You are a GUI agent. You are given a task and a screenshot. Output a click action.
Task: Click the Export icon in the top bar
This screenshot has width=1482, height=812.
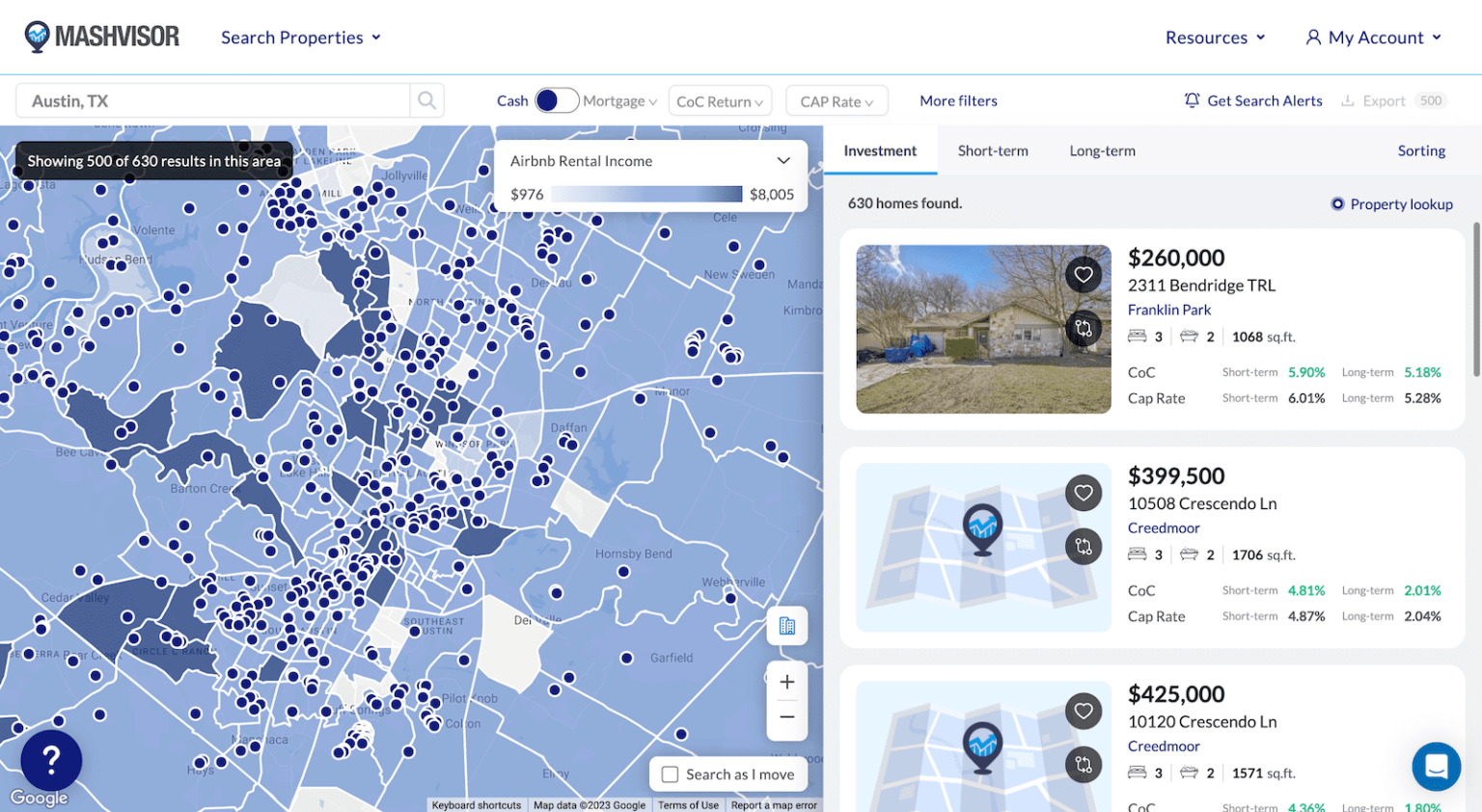(1348, 99)
